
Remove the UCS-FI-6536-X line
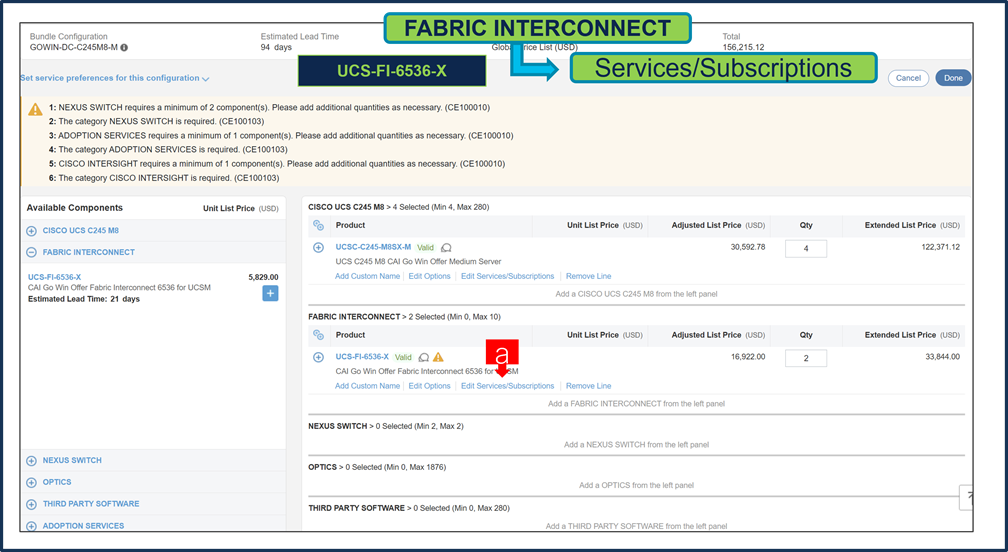click(588, 386)
